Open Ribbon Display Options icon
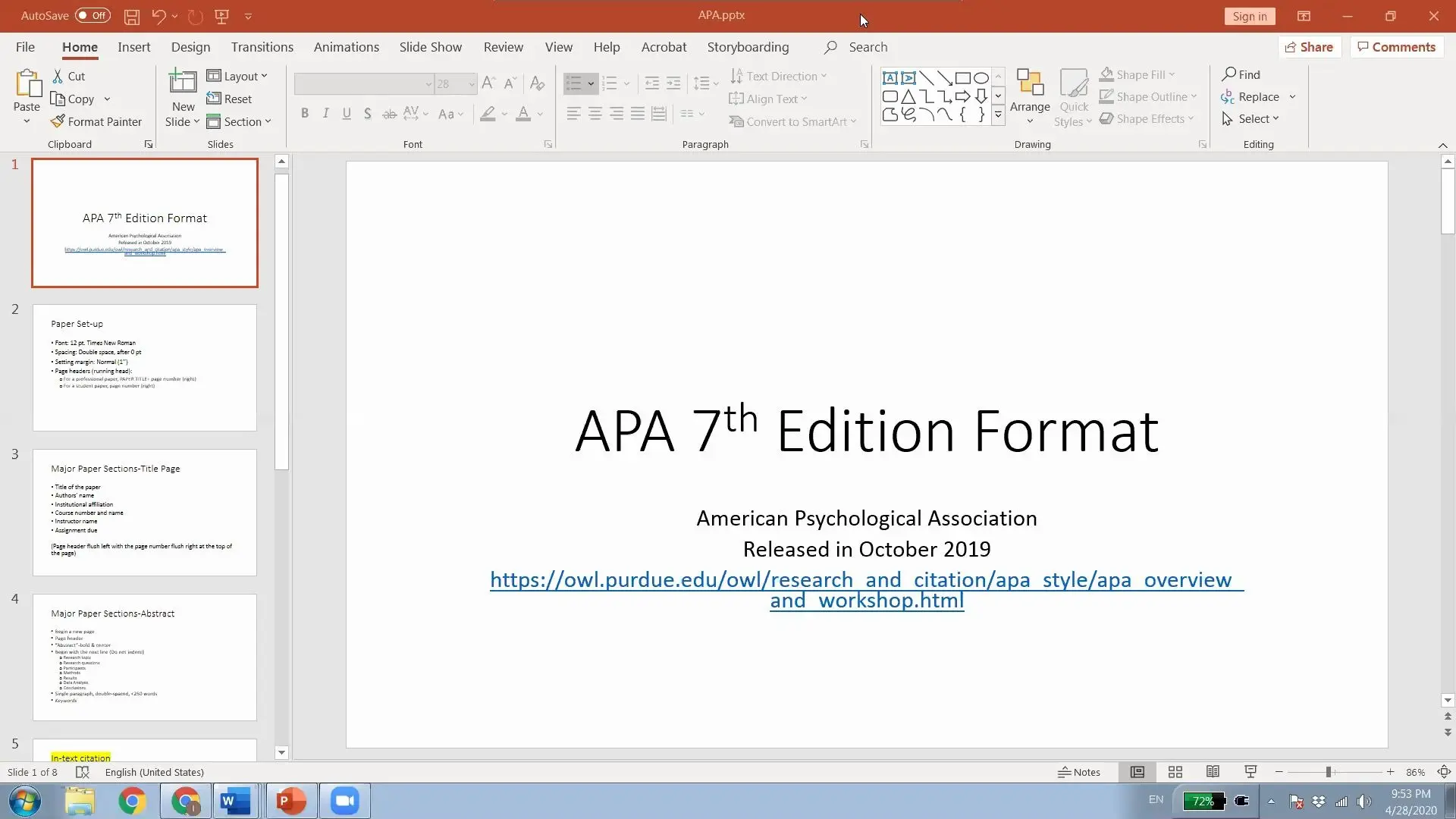This screenshot has width=1456, height=819. [x=1304, y=16]
